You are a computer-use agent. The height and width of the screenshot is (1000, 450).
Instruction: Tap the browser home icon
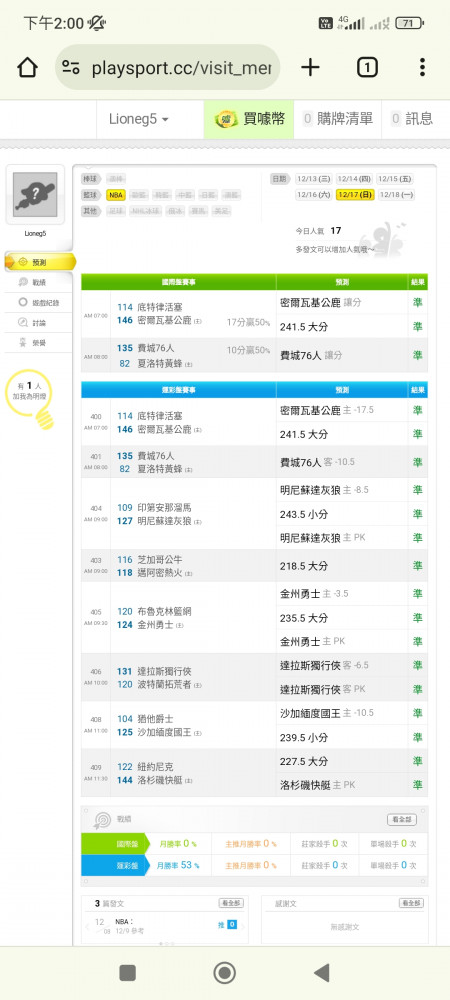27,67
